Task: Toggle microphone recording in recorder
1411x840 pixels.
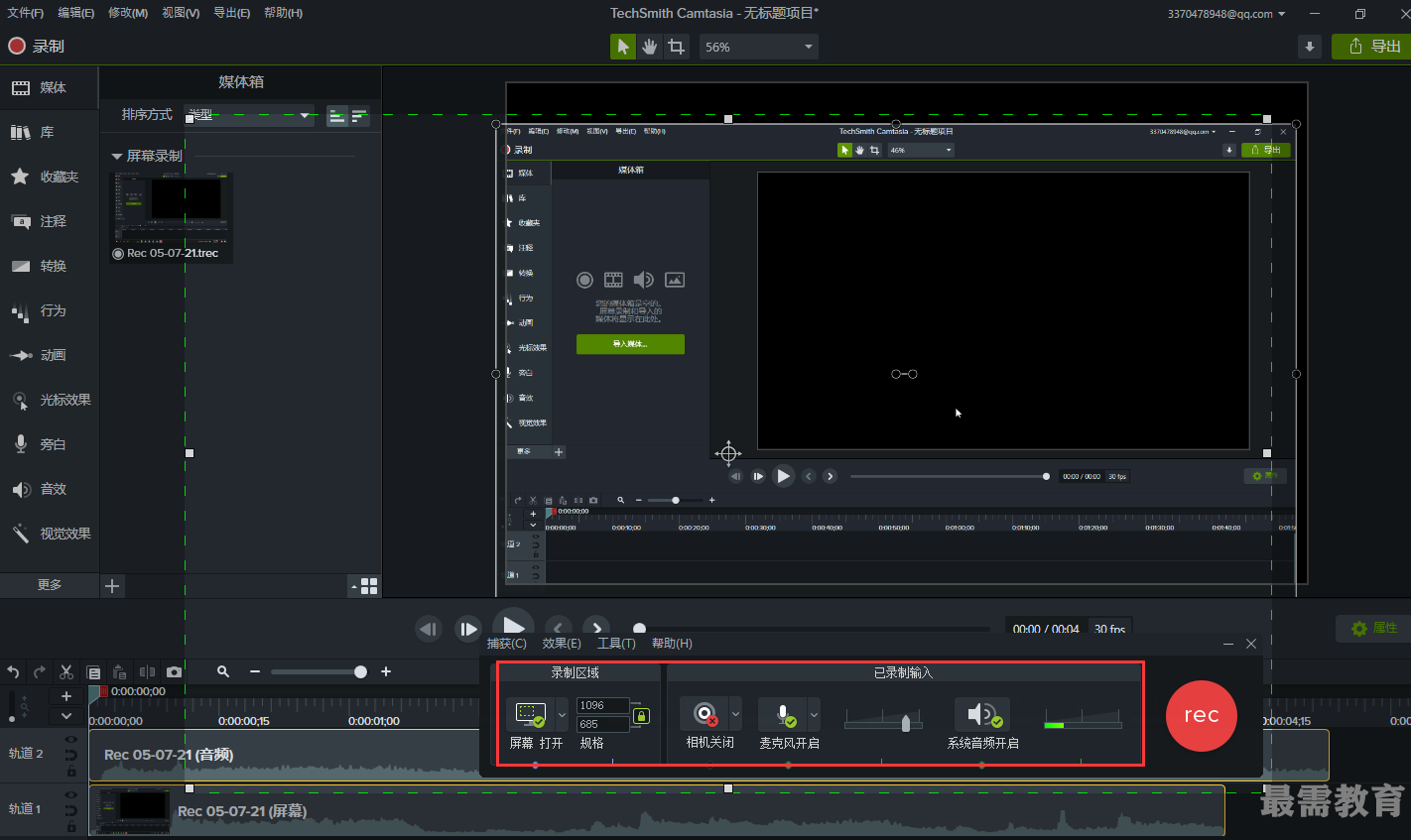Action: [x=783, y=714]
